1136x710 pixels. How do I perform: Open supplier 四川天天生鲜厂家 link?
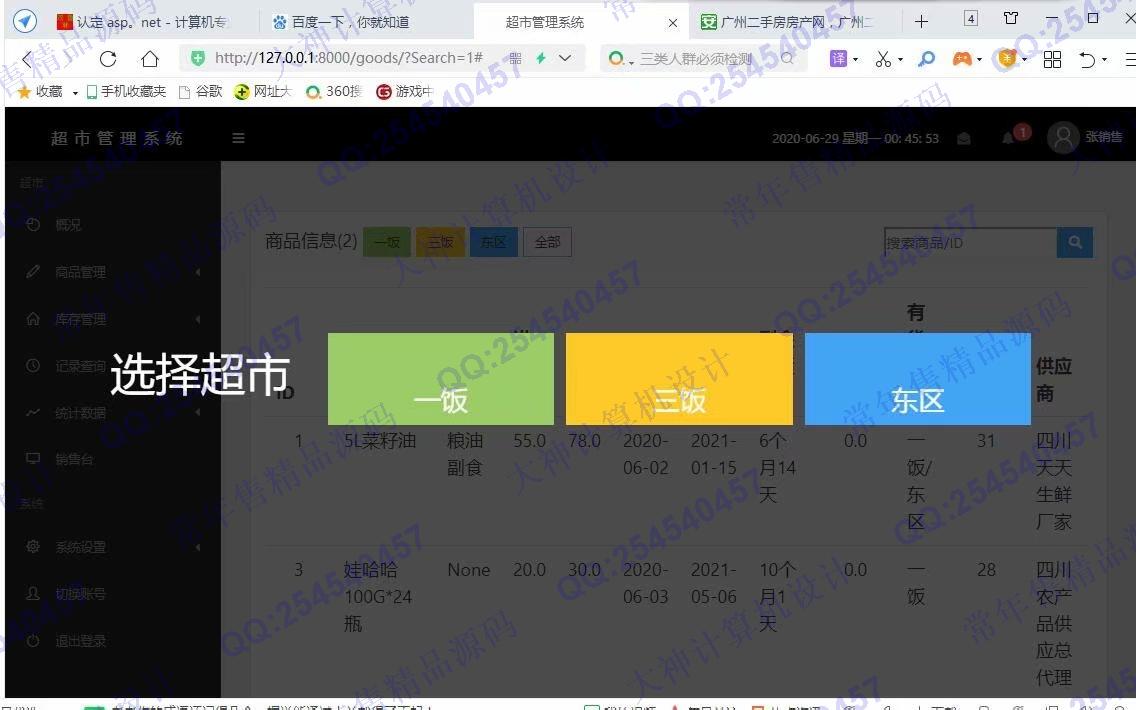(x=1054, y=481)
